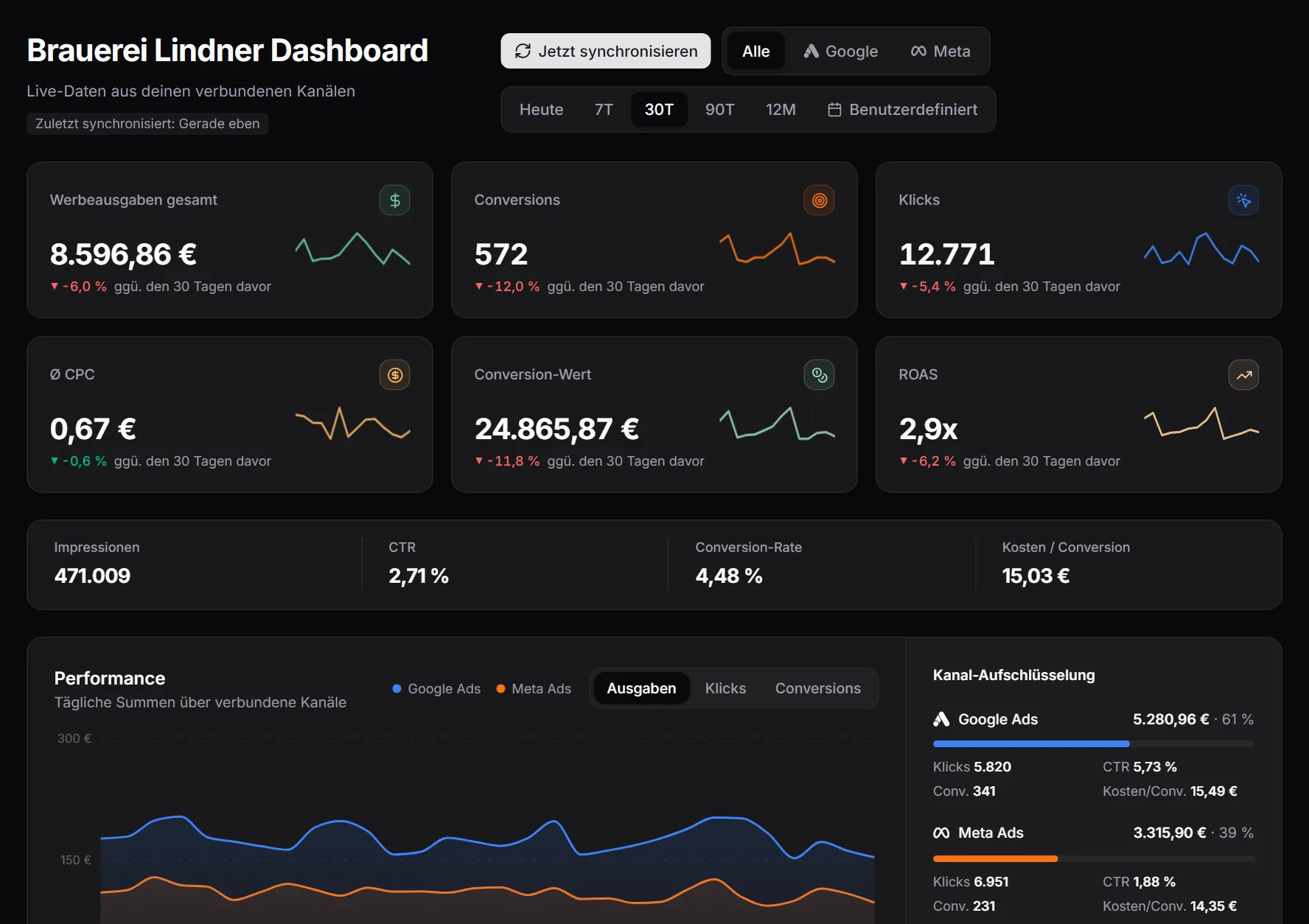Click Meta Ads logo in Kanal-Aufschlüsselung
The height and width of the screenshot is (924, 1309).
pyautogui.click(x=941, y=833)
